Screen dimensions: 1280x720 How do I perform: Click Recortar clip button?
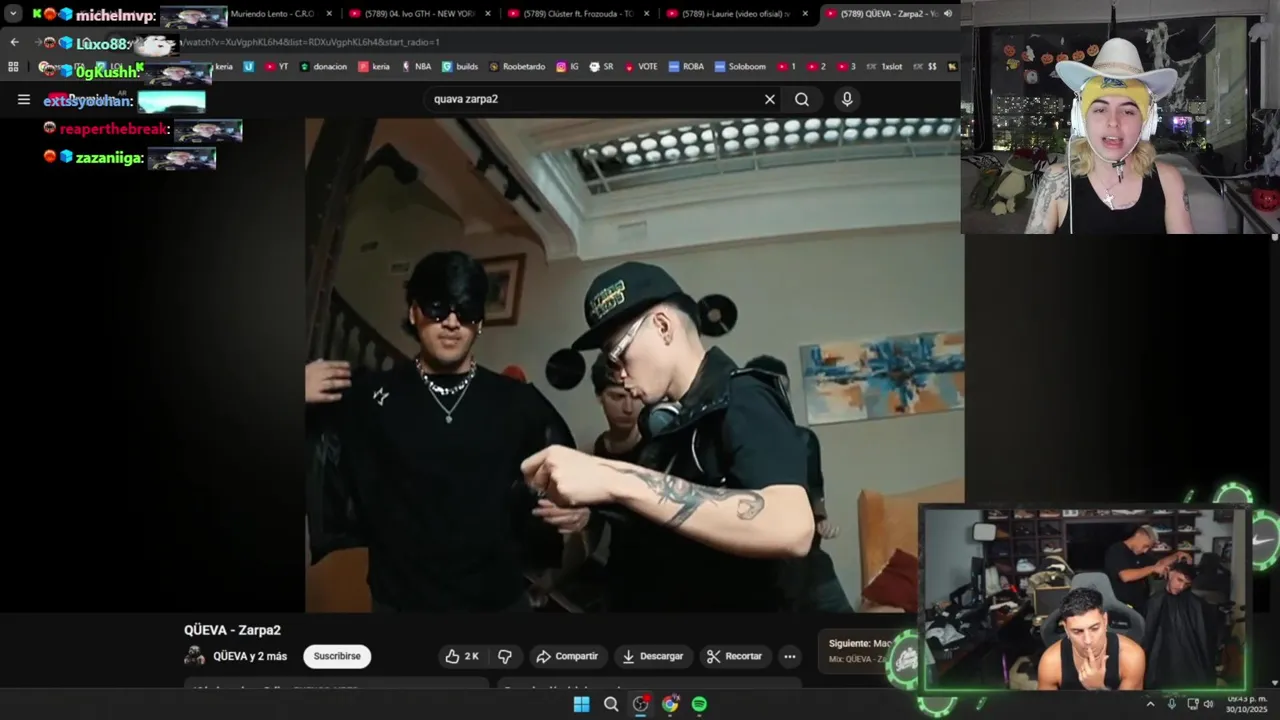coord(734,656)
